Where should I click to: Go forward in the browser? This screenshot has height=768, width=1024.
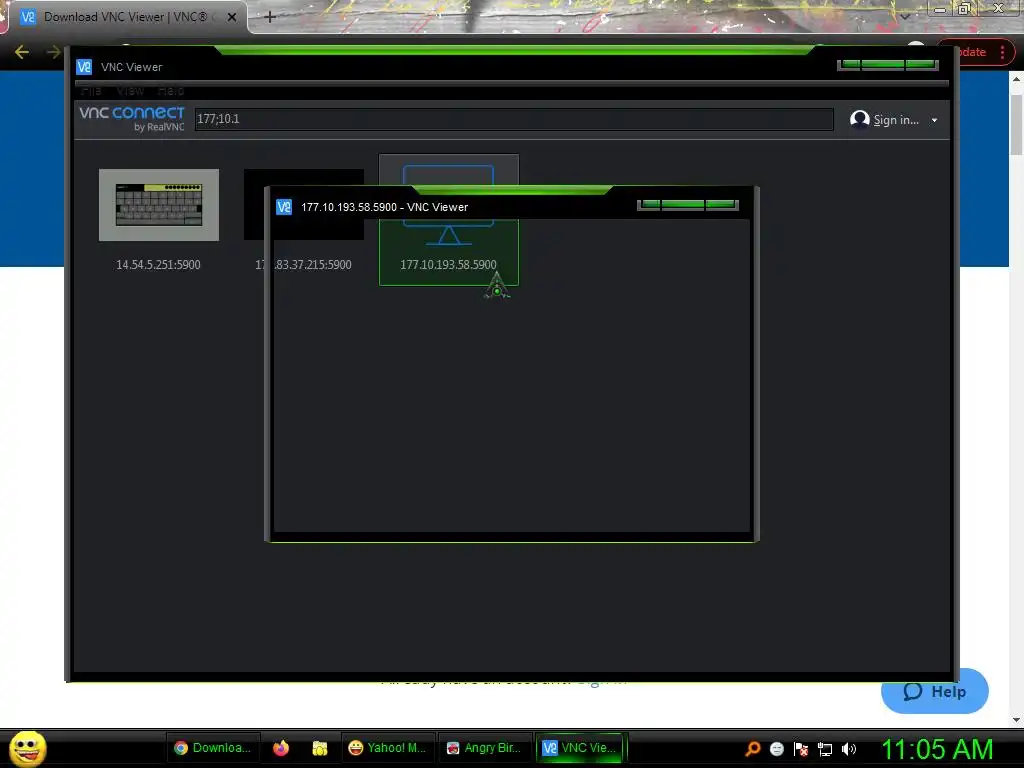[x=53, y=52]
